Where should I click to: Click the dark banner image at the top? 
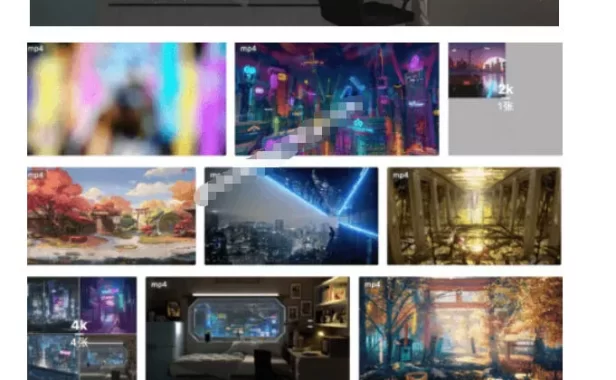(x=294, y=13)
